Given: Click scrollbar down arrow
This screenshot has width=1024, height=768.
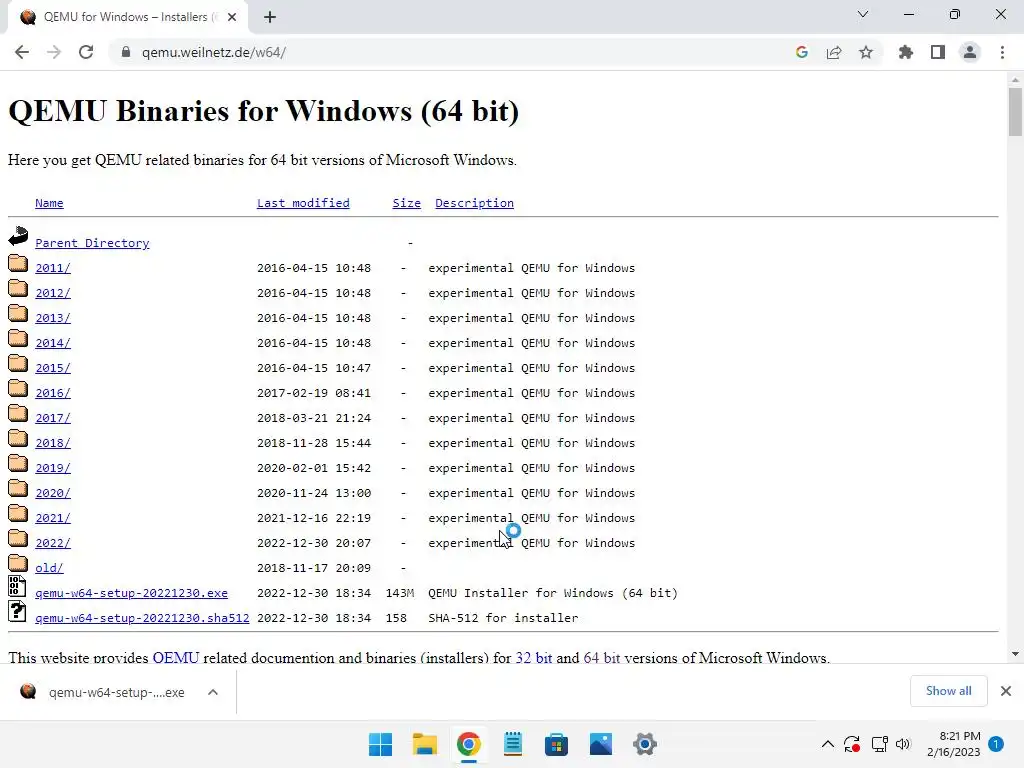Looking at the screenshot, I should [1015, 654].
